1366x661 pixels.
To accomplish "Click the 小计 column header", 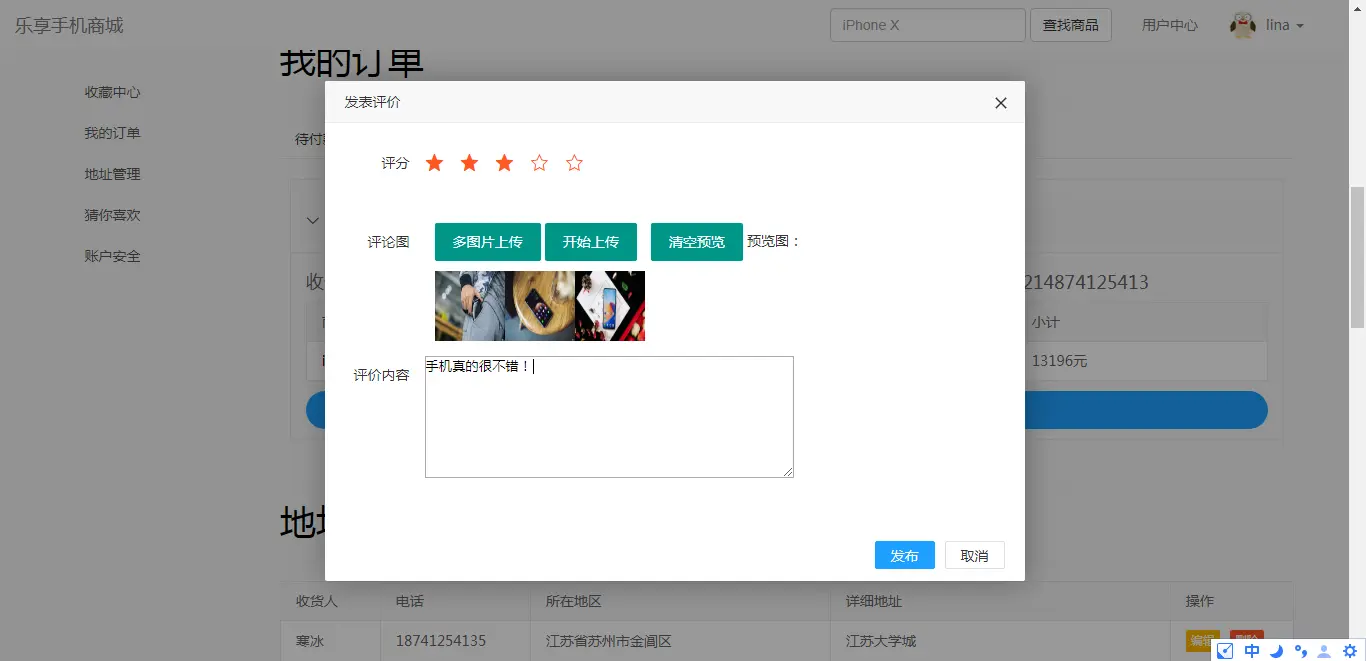I will click(x=1046, y=323).
